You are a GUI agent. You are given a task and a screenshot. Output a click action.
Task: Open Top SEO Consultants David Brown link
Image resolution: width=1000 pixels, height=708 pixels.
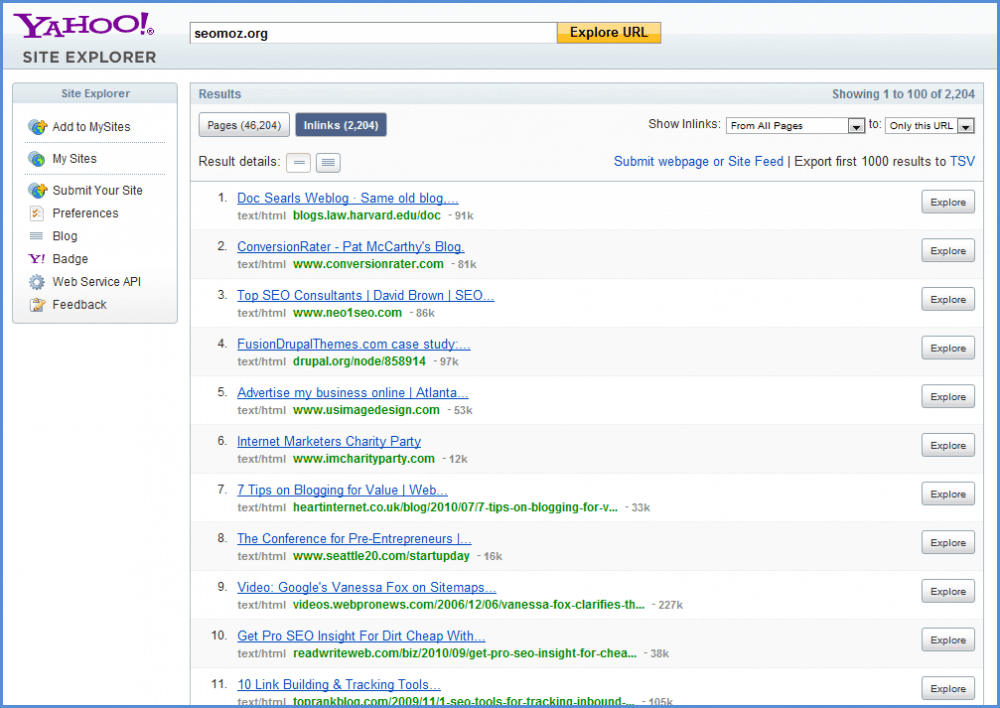pyautogui.click(x=365, y=295)
